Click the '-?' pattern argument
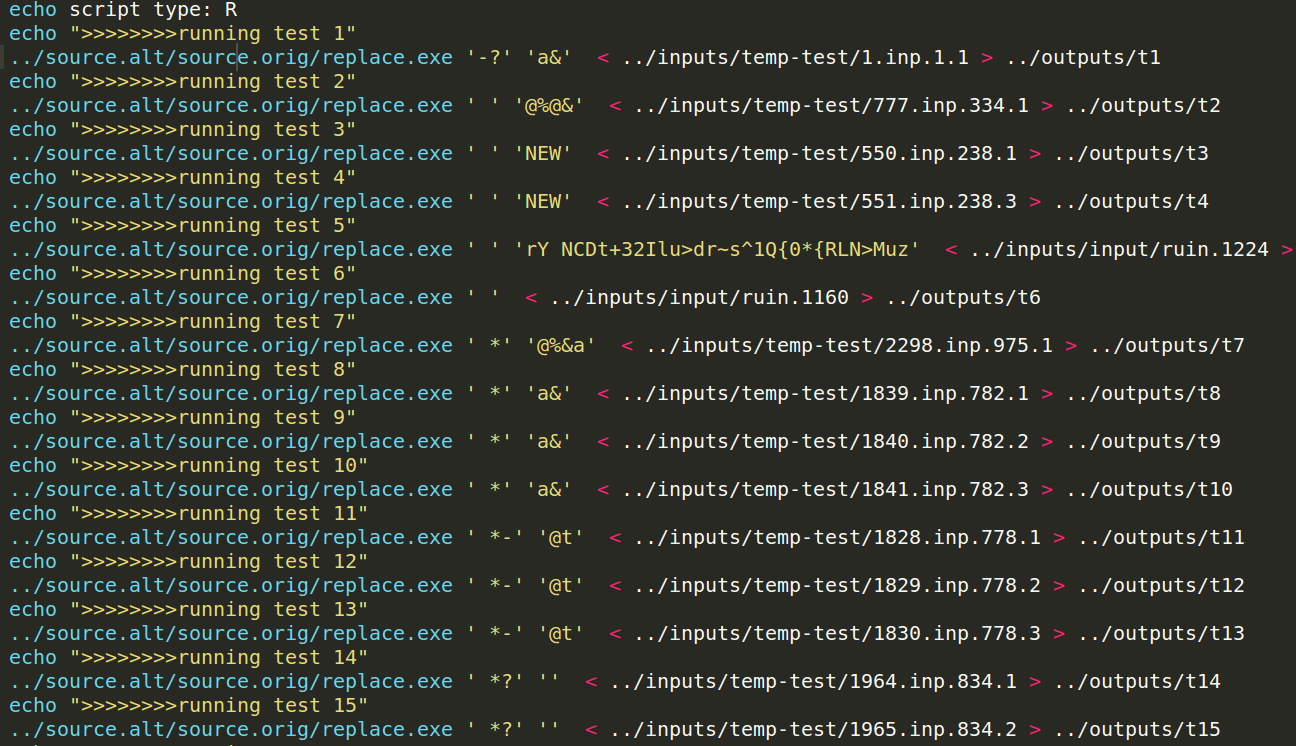 pos(489,57)
